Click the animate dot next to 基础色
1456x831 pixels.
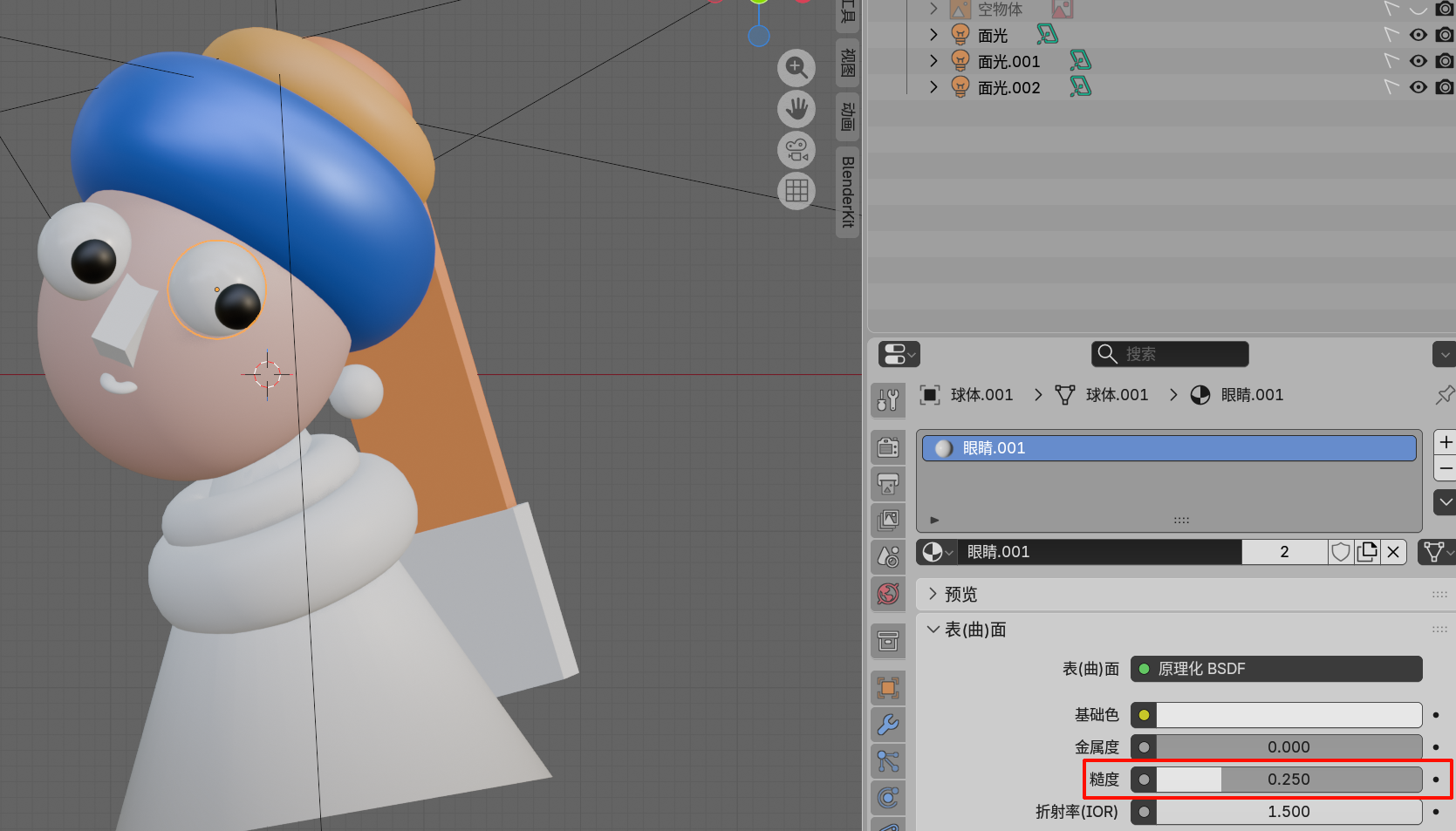pyautogui.click(x=1436, y=715)
